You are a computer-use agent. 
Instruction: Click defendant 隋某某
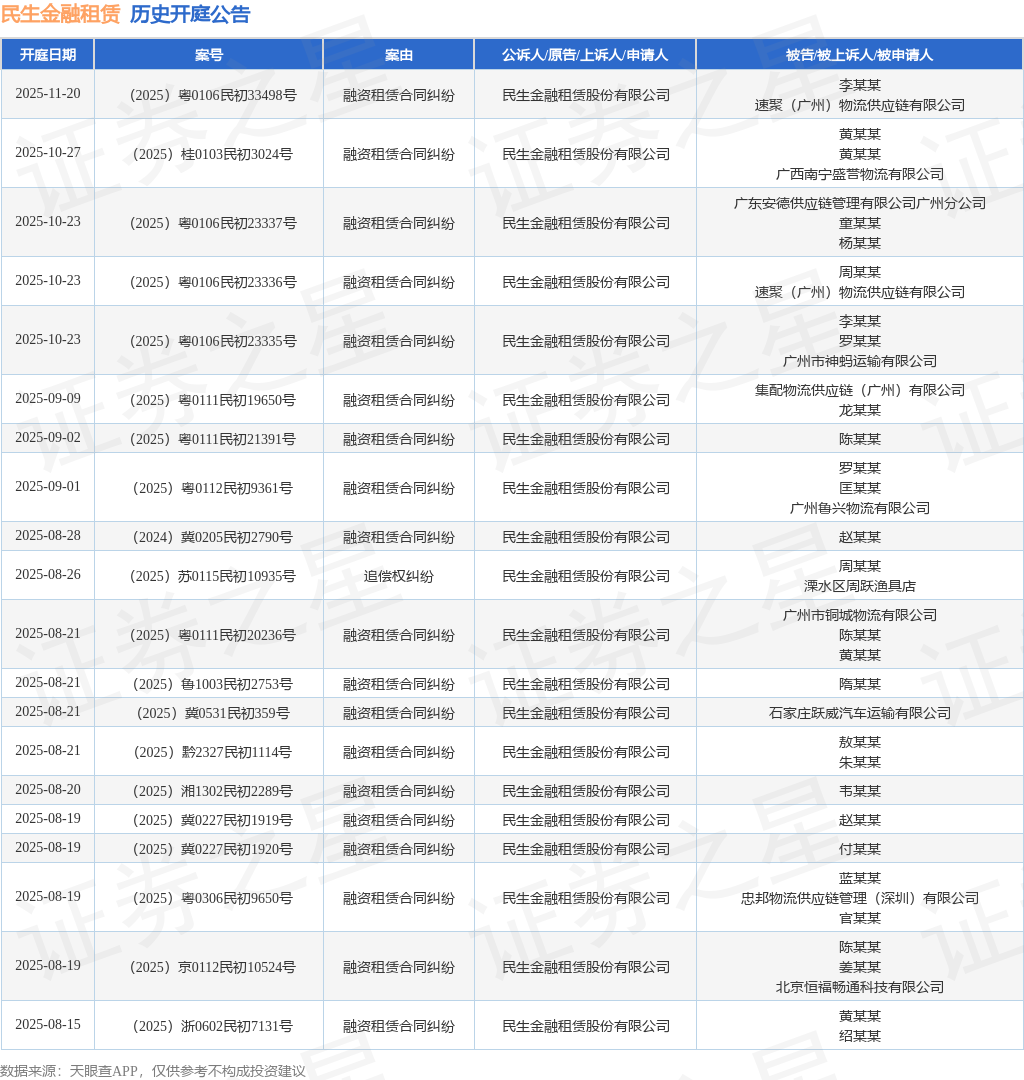pos(859,685)
